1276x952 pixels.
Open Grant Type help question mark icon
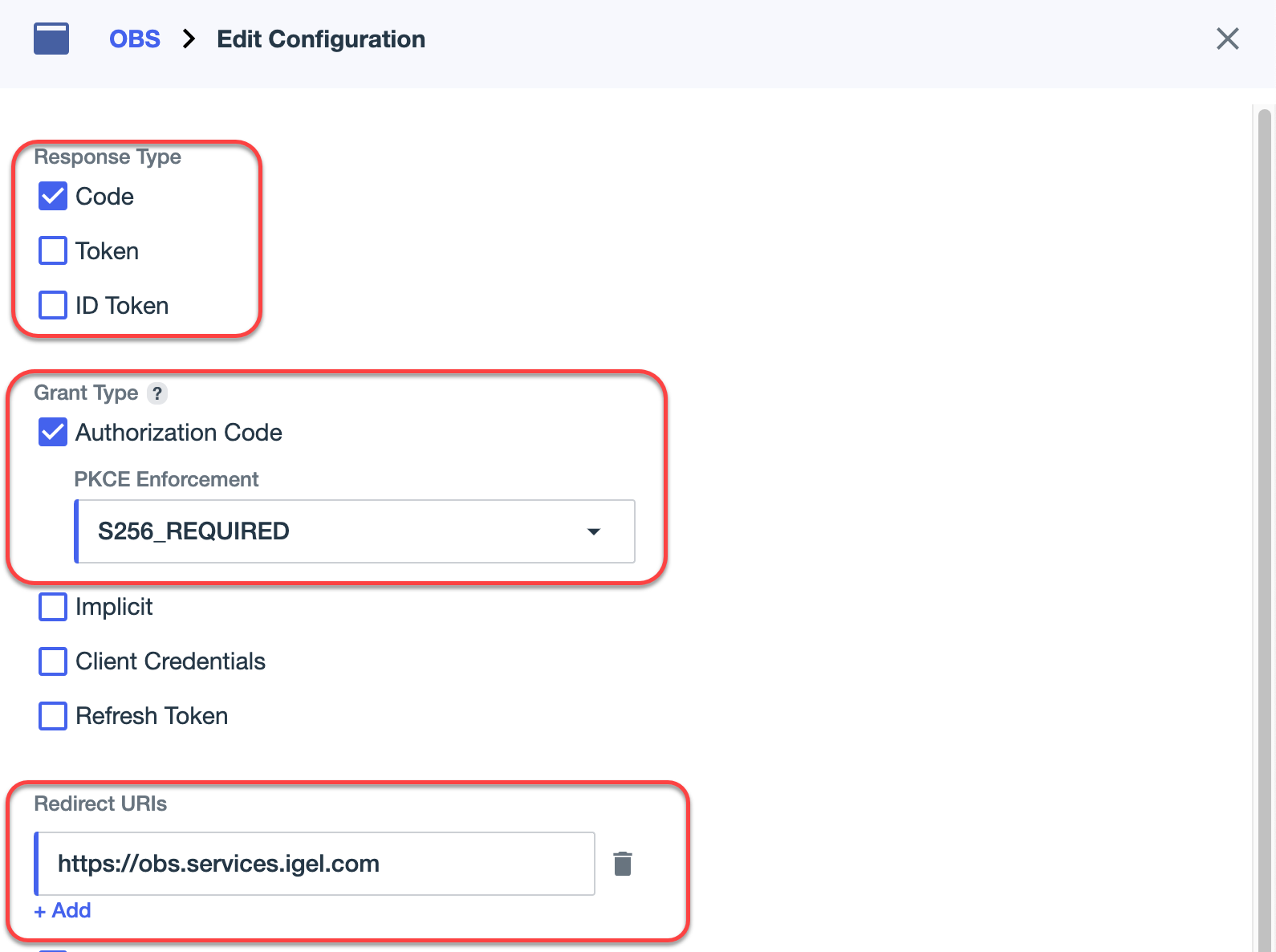(157, 393)
